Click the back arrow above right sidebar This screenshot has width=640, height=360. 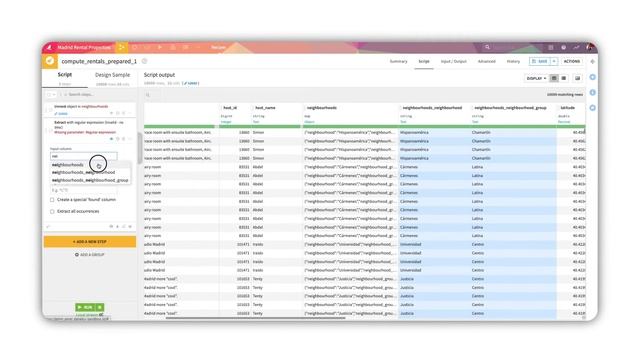[593, 62]
